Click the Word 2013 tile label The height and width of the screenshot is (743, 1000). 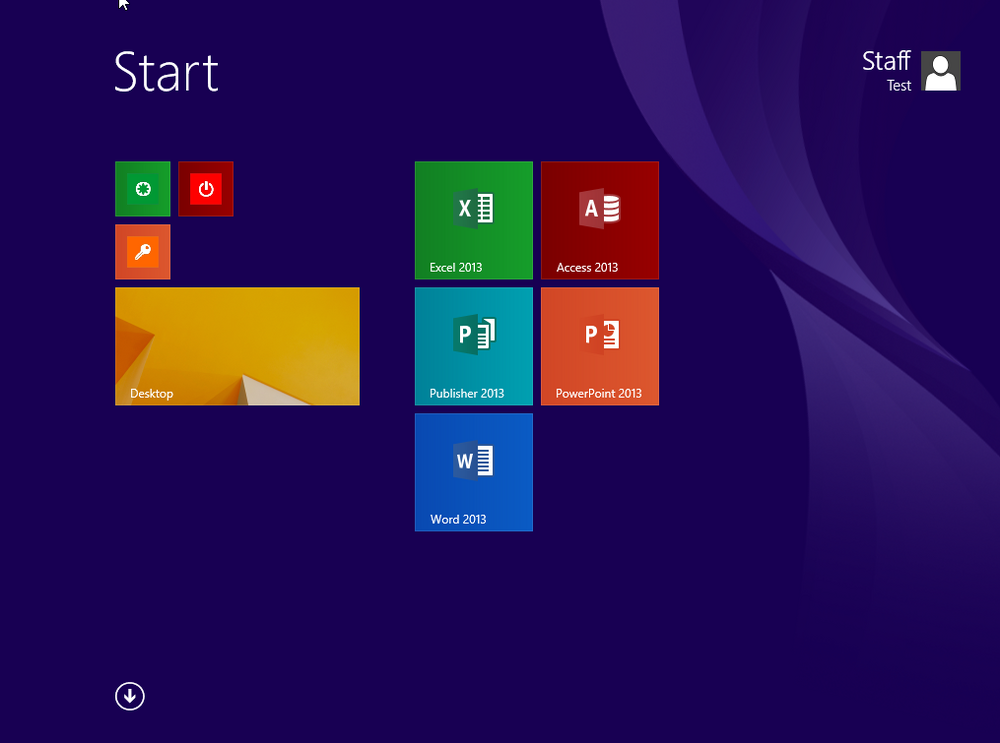459,519
